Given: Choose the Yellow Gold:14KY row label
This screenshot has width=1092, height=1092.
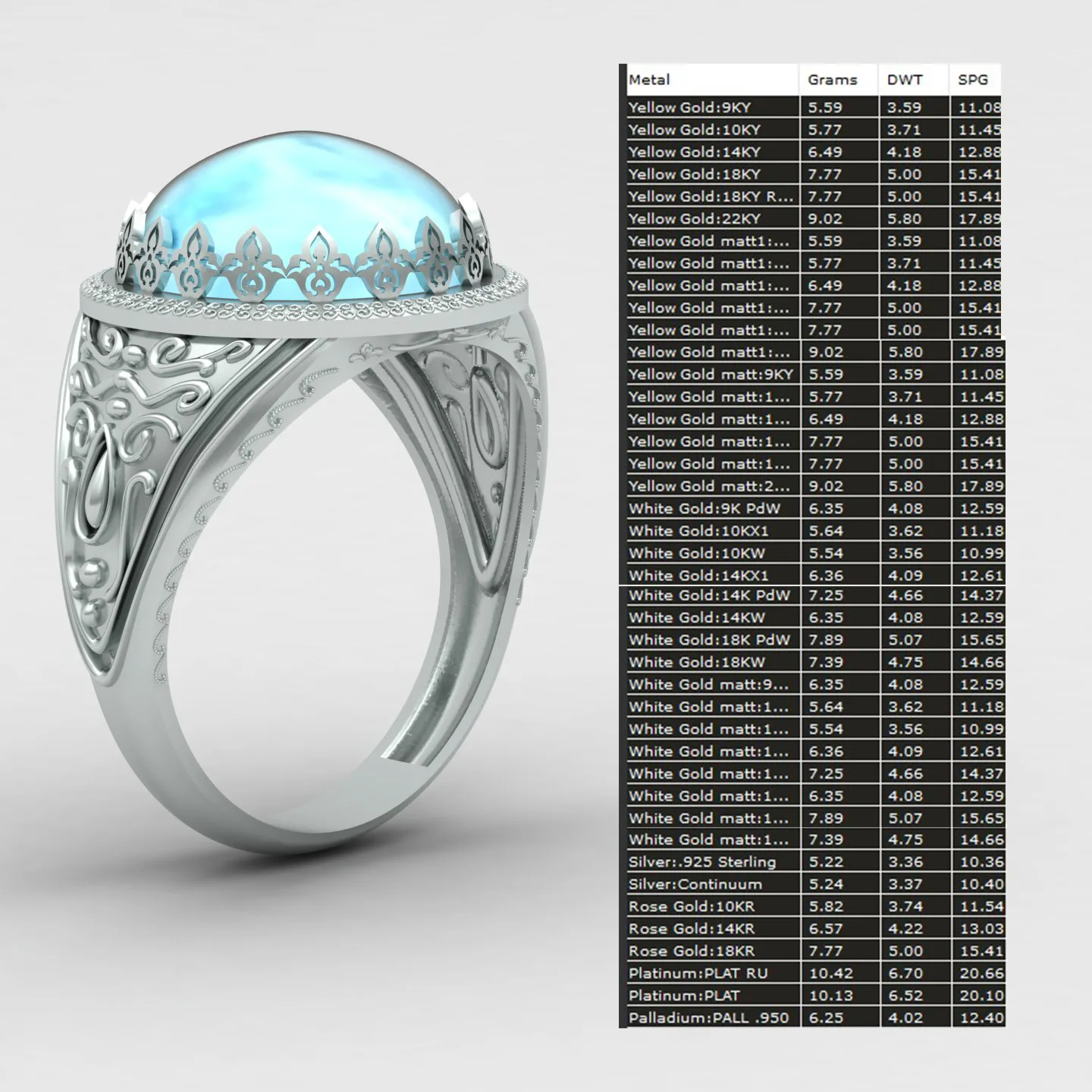Looking at the screenshot, I should click(x=694, y=152).
